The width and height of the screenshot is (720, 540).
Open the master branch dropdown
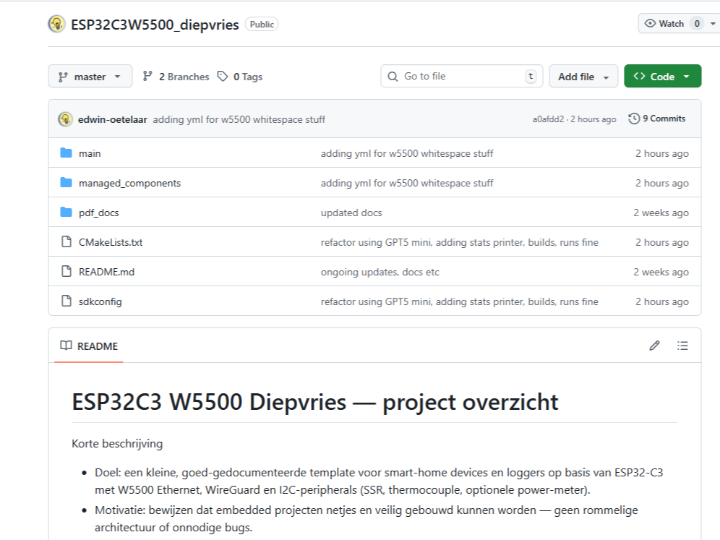(x=90, y=76)
